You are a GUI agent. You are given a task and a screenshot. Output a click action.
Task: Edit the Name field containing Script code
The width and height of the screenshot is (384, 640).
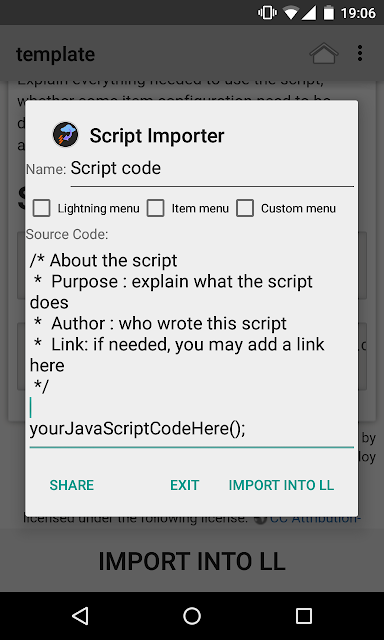tap(212, 170)
